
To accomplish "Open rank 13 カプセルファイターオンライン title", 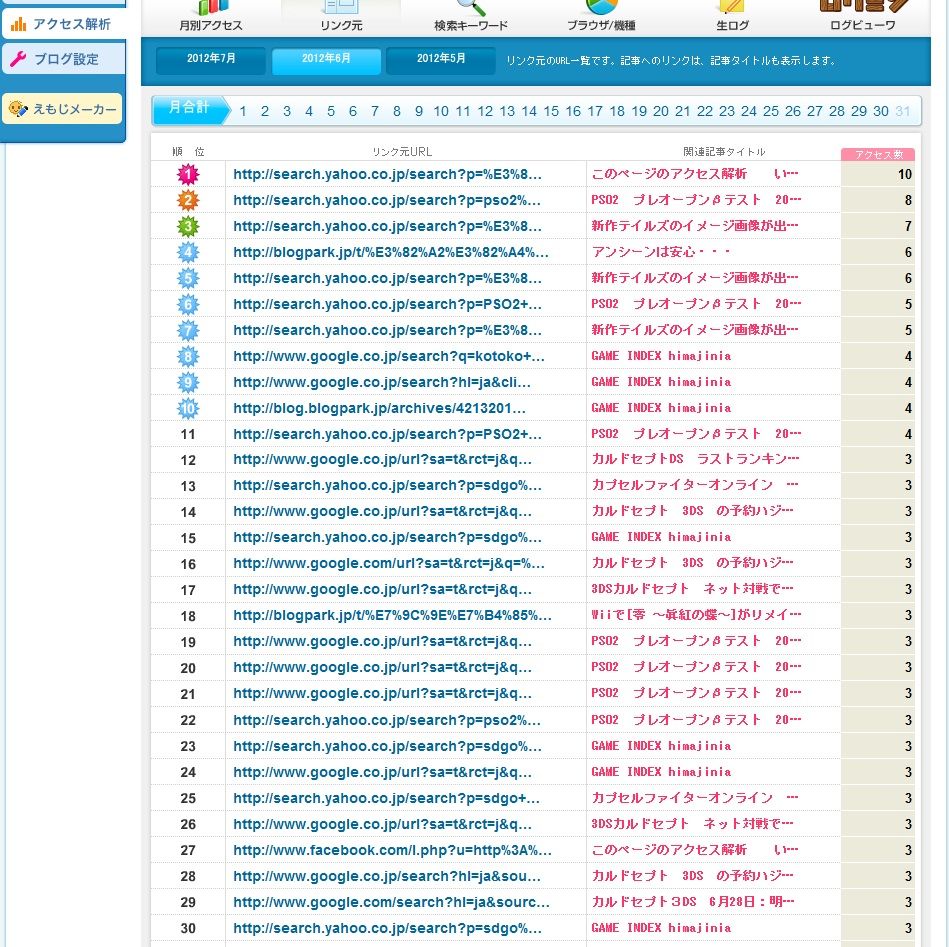I will coord(695,485).
